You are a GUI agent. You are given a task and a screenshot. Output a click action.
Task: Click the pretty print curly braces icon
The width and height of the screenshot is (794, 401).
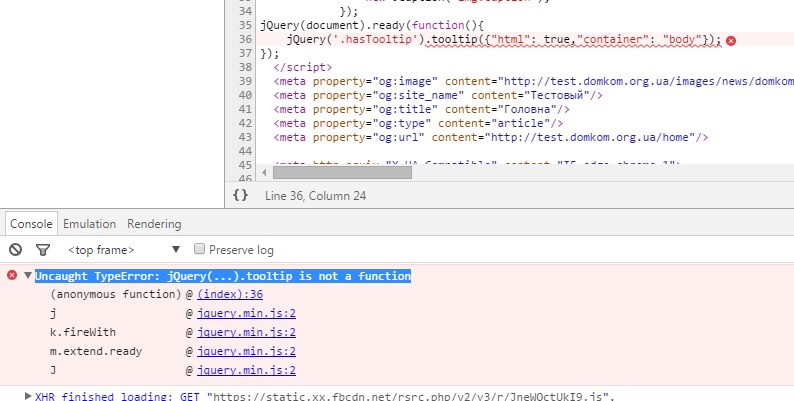coord(240,196)
